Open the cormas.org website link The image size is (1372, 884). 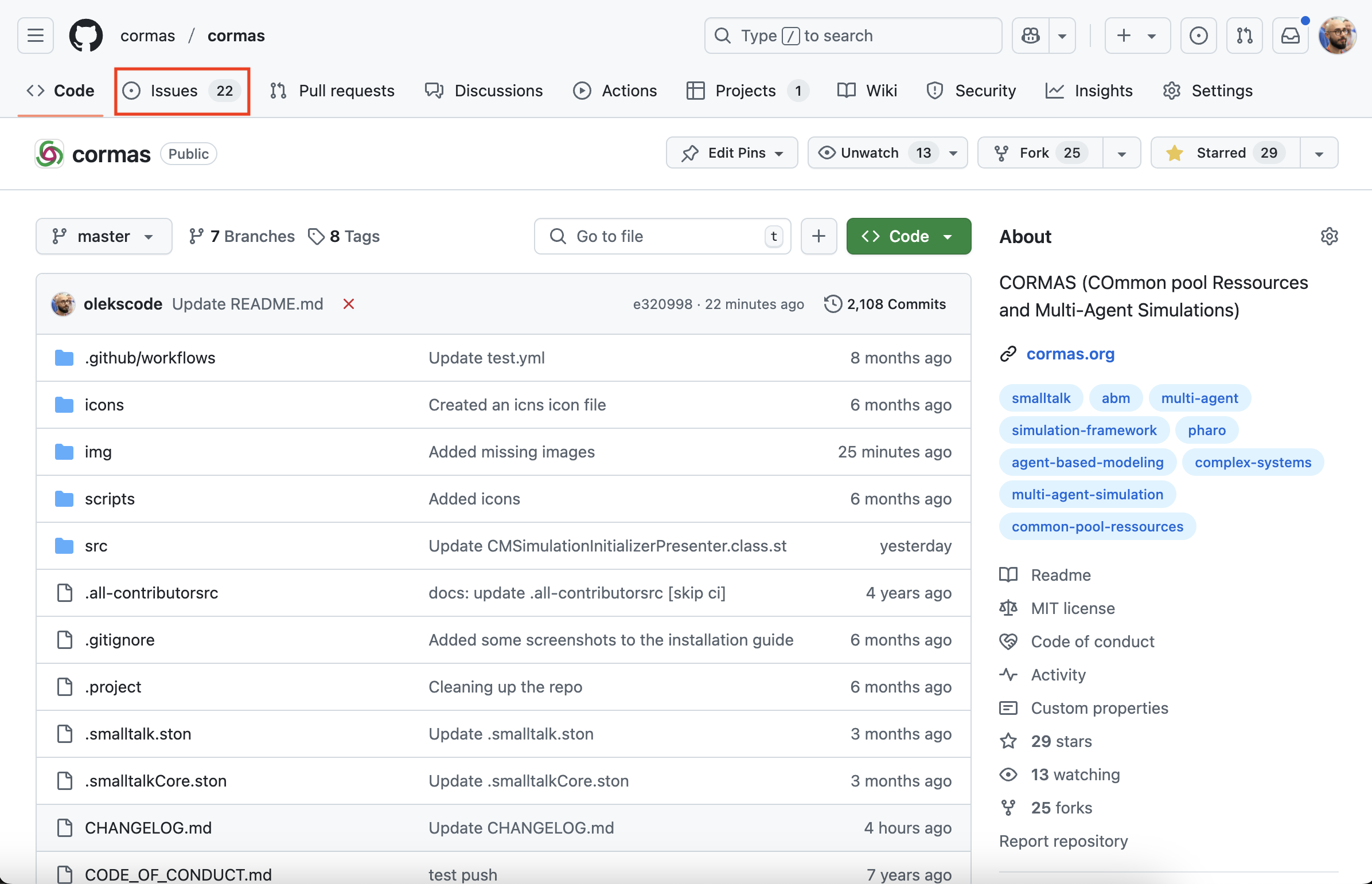[1070, 354]
